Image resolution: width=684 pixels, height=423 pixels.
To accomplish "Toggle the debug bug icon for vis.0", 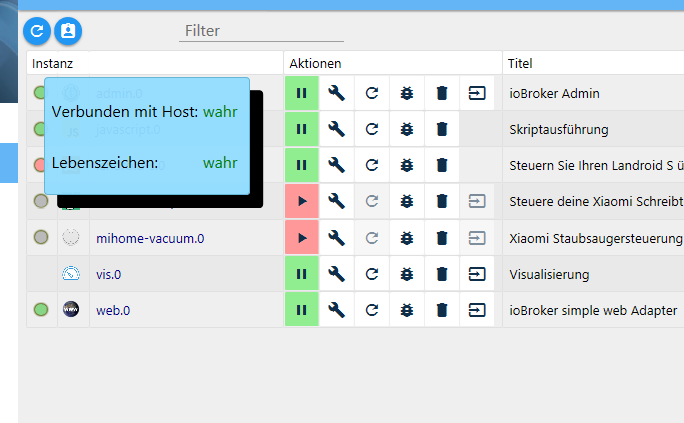I will (407, 274).
